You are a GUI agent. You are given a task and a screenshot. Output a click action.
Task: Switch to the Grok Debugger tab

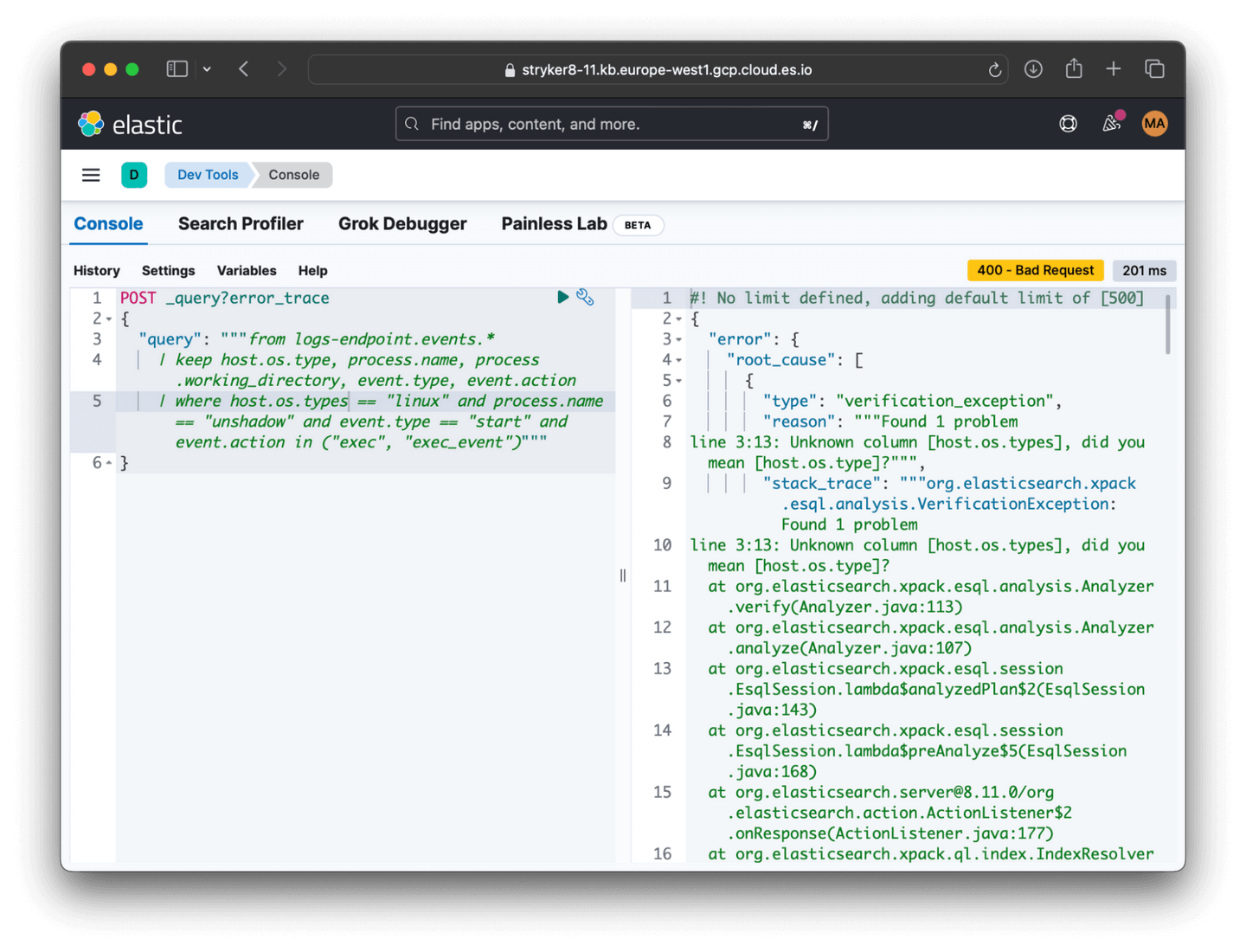[x=402, y=224]
